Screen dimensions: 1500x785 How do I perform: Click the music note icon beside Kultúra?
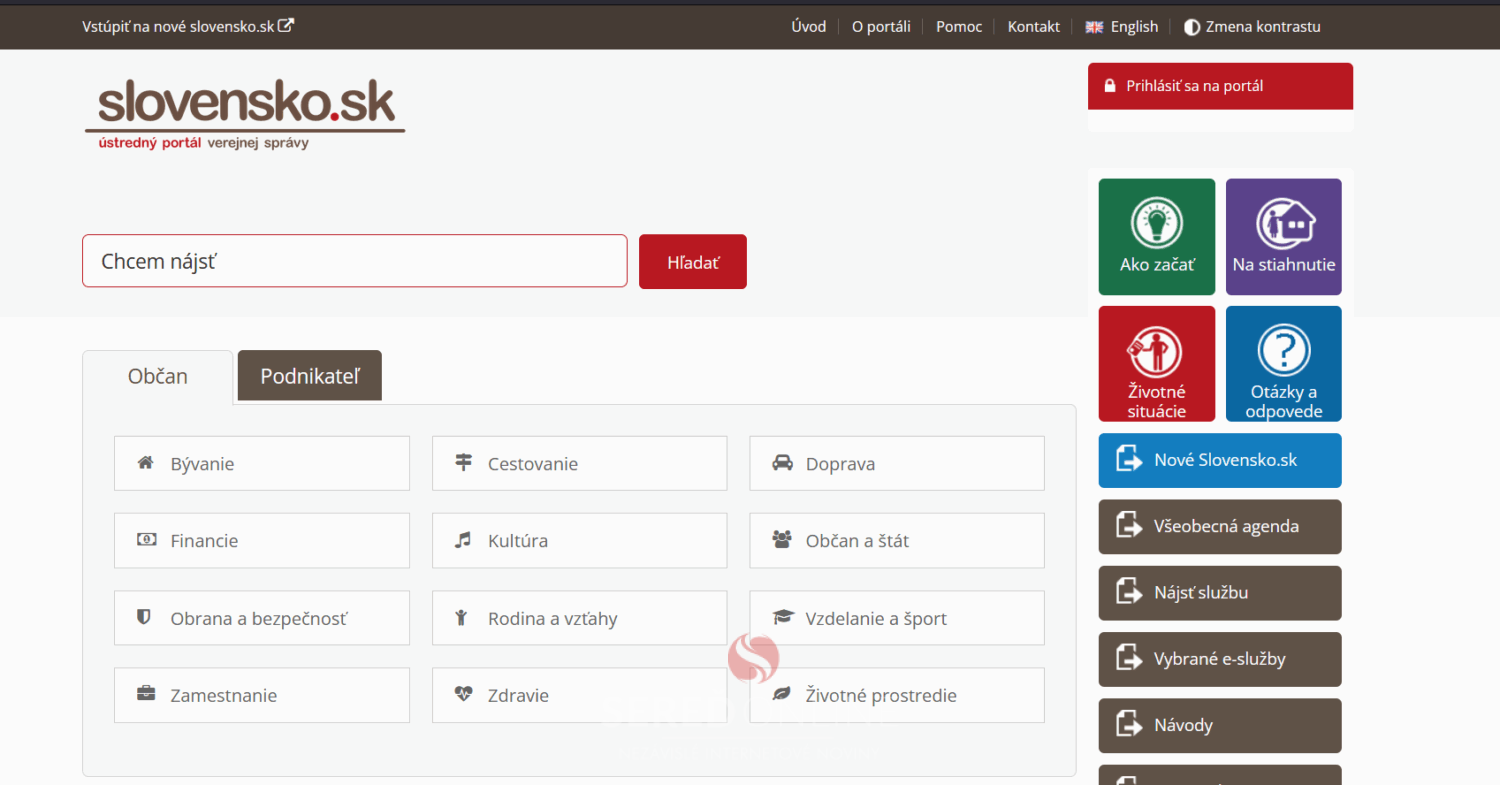coord(463,540)
